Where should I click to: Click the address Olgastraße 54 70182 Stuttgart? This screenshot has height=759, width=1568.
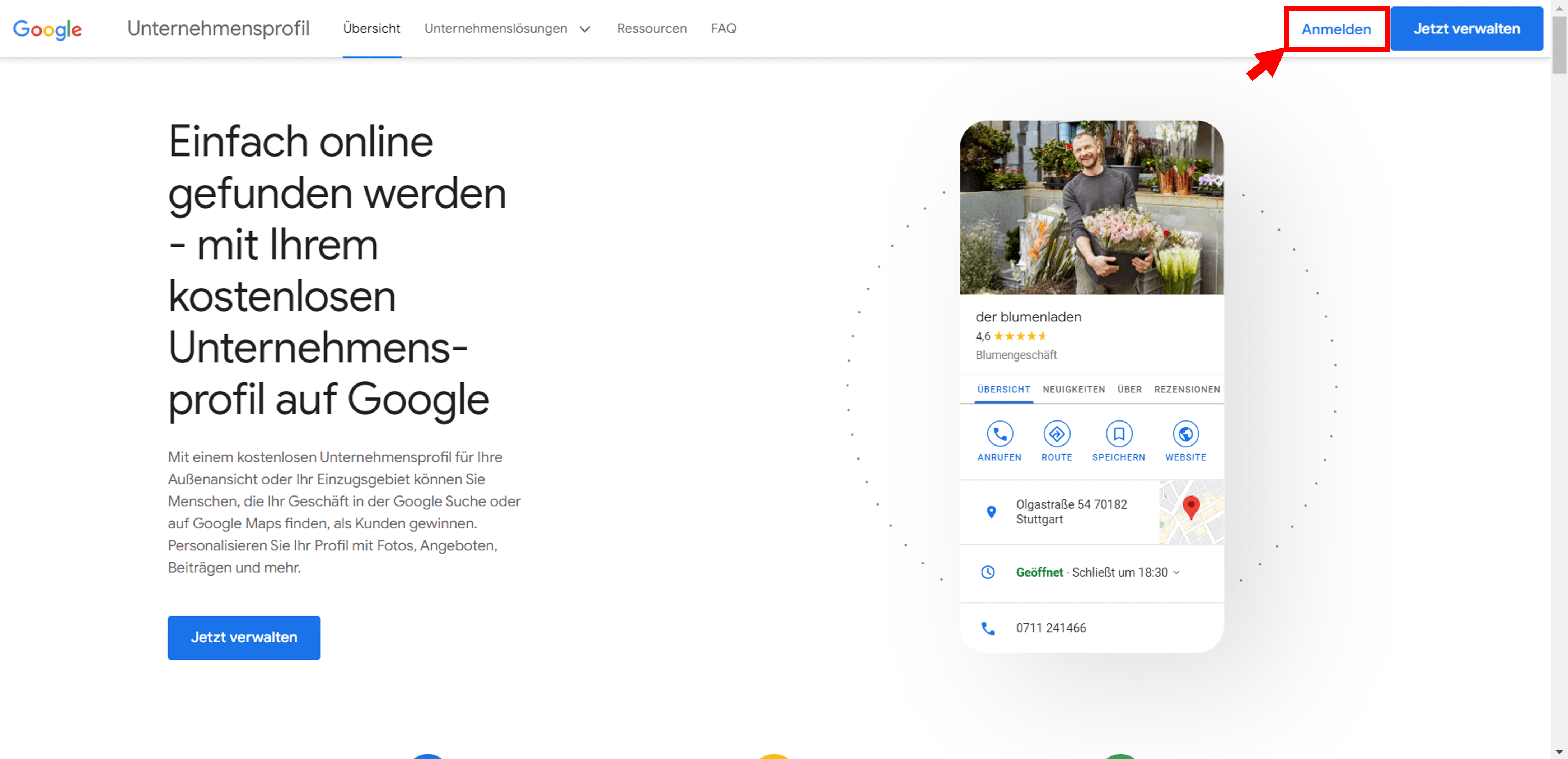point(1071,512)
